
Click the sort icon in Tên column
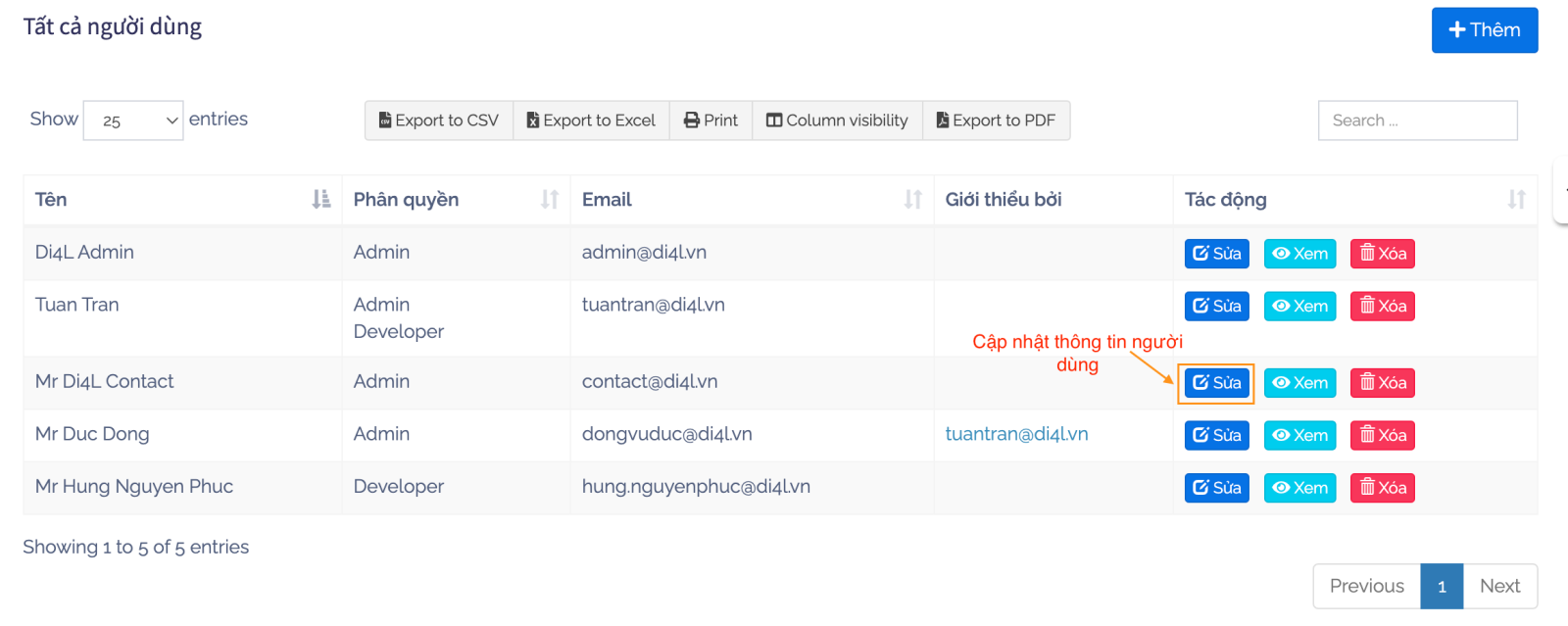(x=320, y=200)
